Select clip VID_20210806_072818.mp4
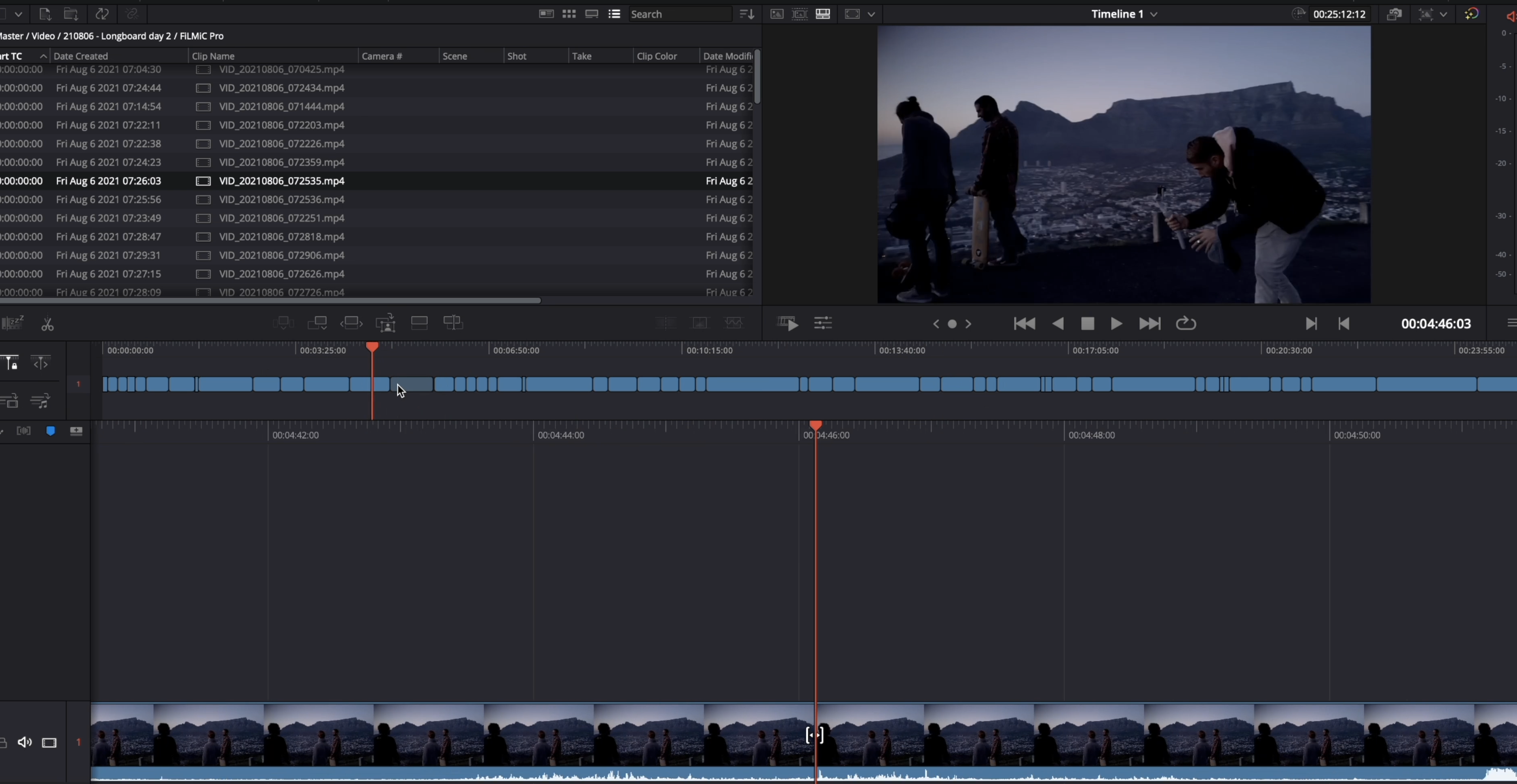Image resolution: width=1517 pixels, height=784 pixels. coord(281,236)
